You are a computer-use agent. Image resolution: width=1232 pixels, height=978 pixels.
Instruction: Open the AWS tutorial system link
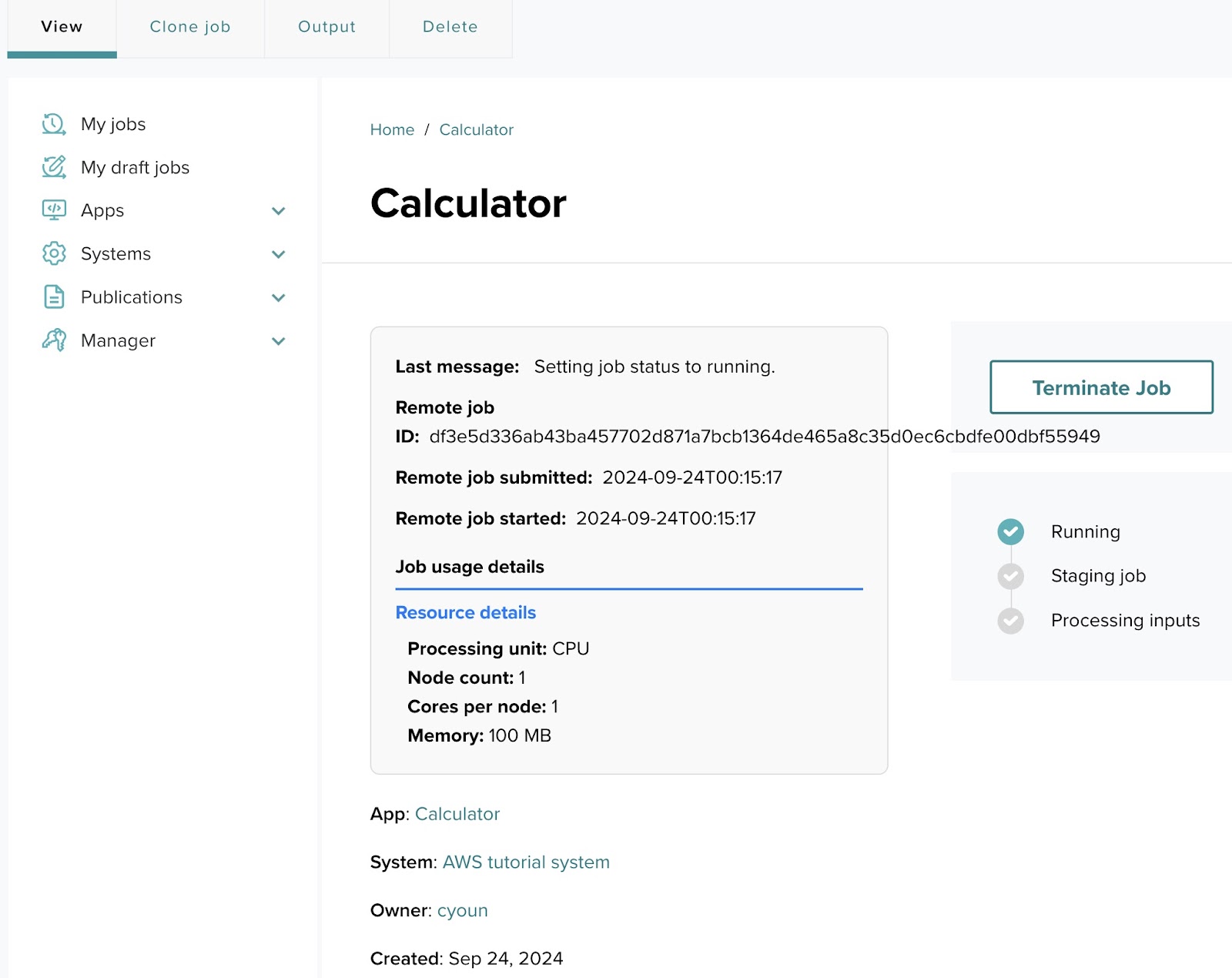click(526, 862)
